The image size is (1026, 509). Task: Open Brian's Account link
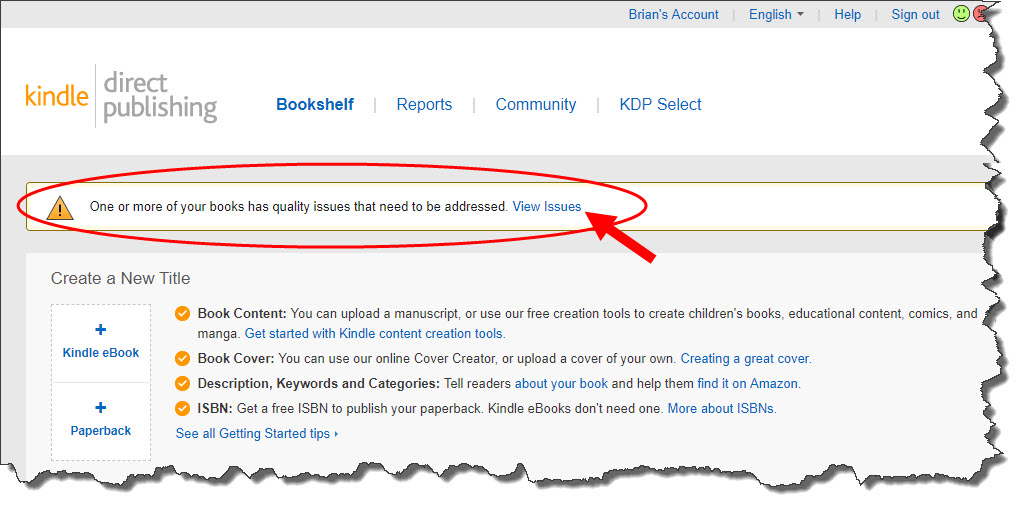pyautogui.click(x=673, y=14)
